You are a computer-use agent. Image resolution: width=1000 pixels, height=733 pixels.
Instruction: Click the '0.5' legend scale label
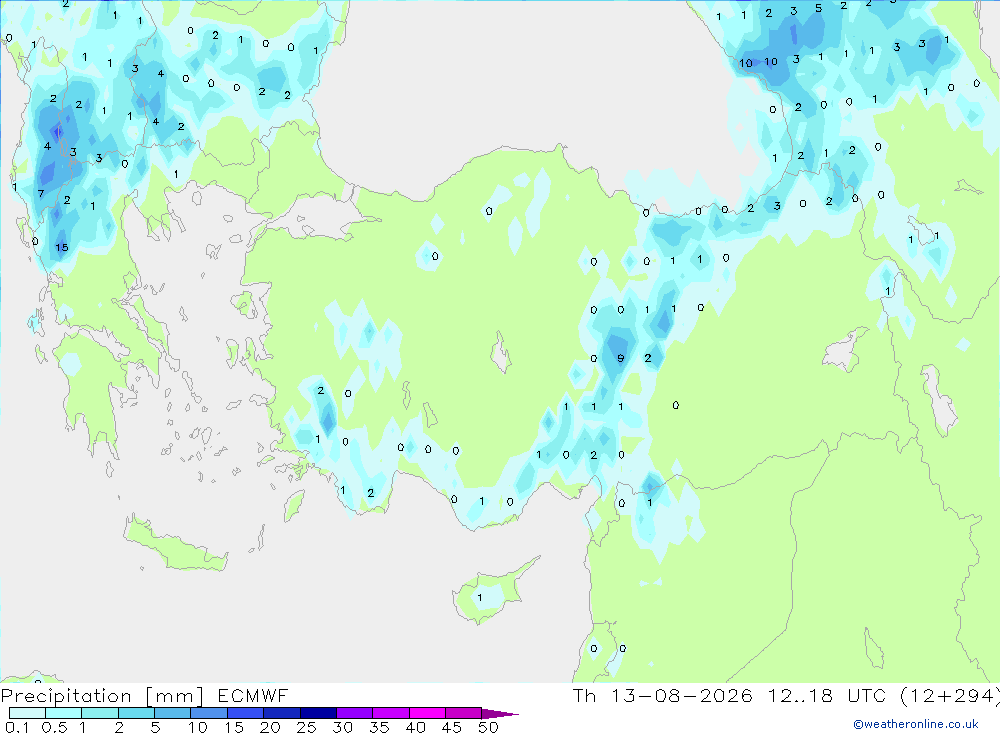pos(54,727)
